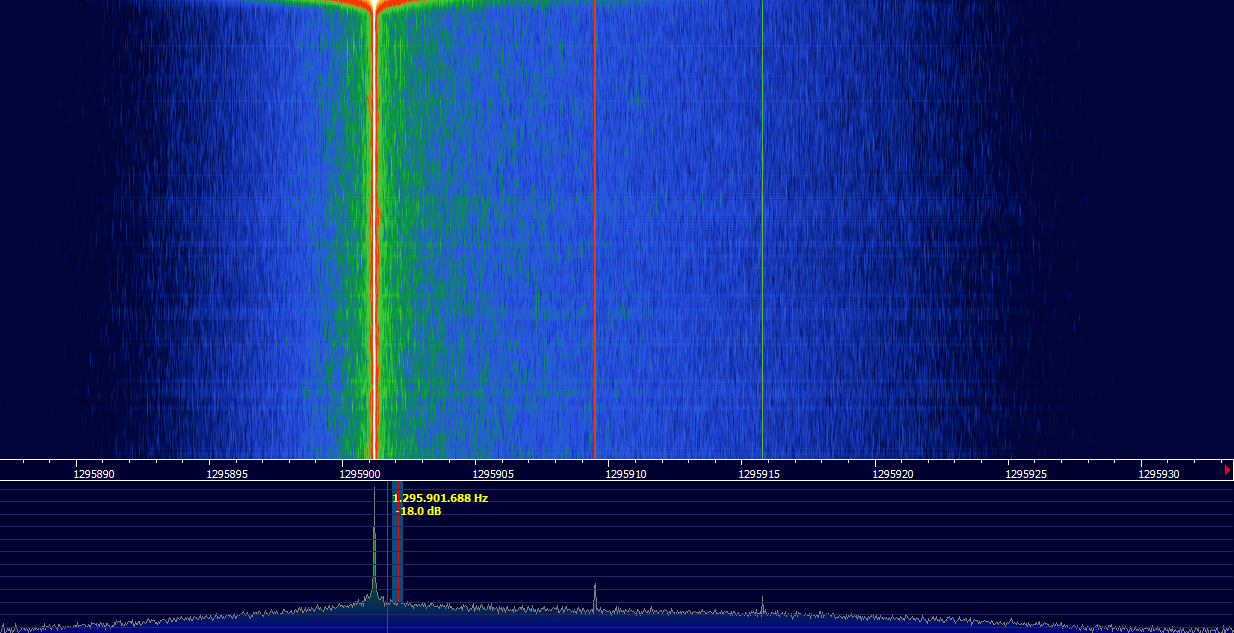Viewport: 1234px width, 633px height.
Task: Click the thin red signal line in waterfall
Action: 595,250
